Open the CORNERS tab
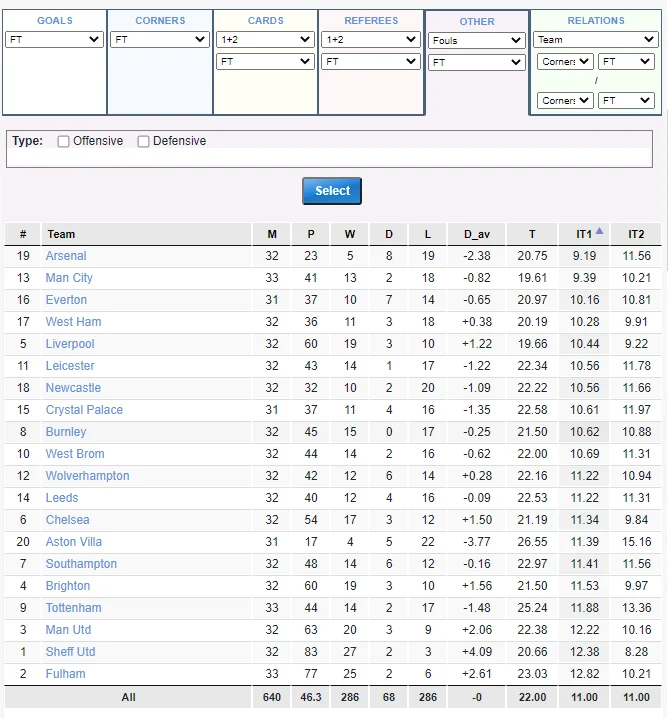The height and width of the screenshot is (718, 668). pos(160,20)
